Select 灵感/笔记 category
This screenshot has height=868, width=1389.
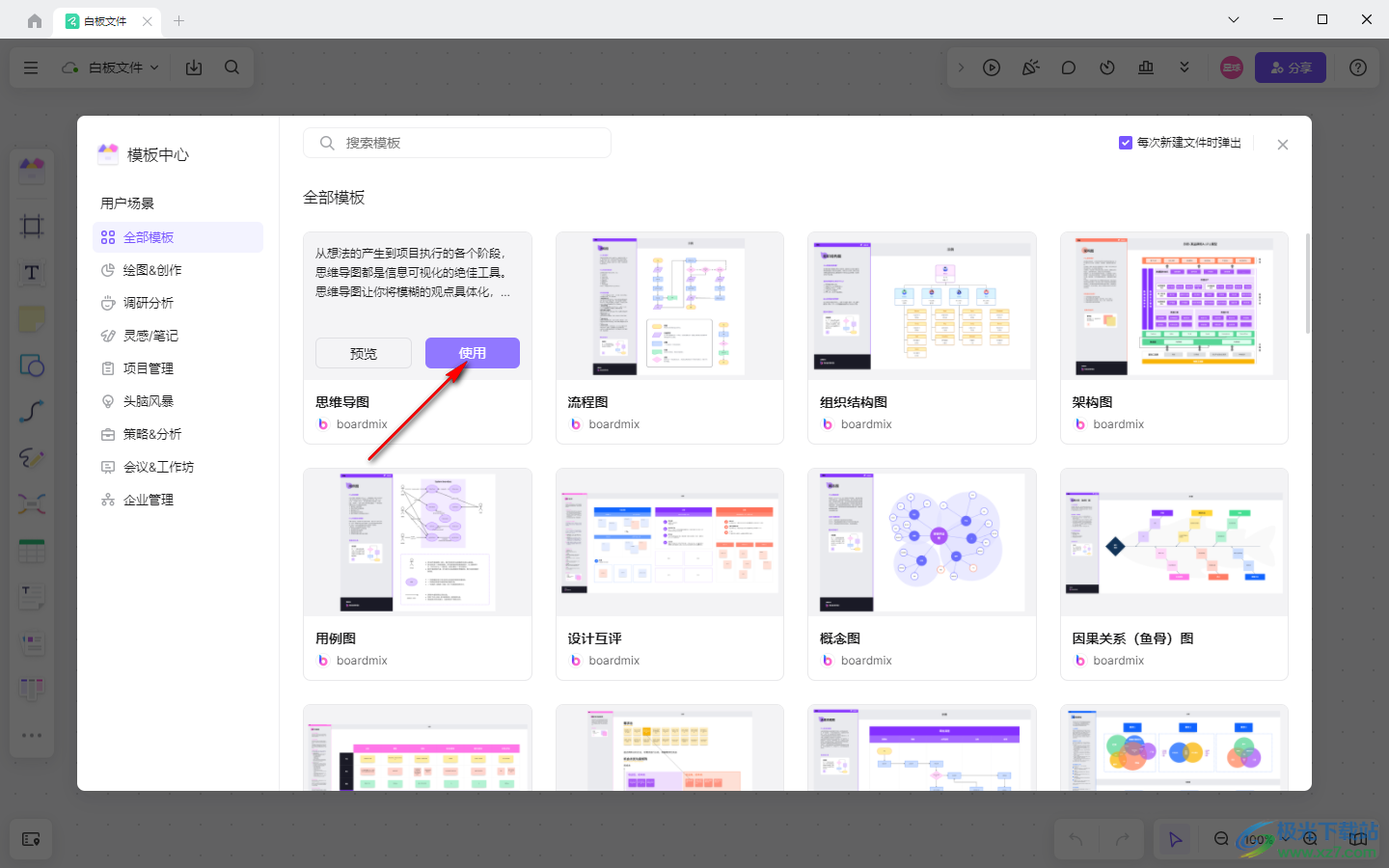tap(177, 336)
